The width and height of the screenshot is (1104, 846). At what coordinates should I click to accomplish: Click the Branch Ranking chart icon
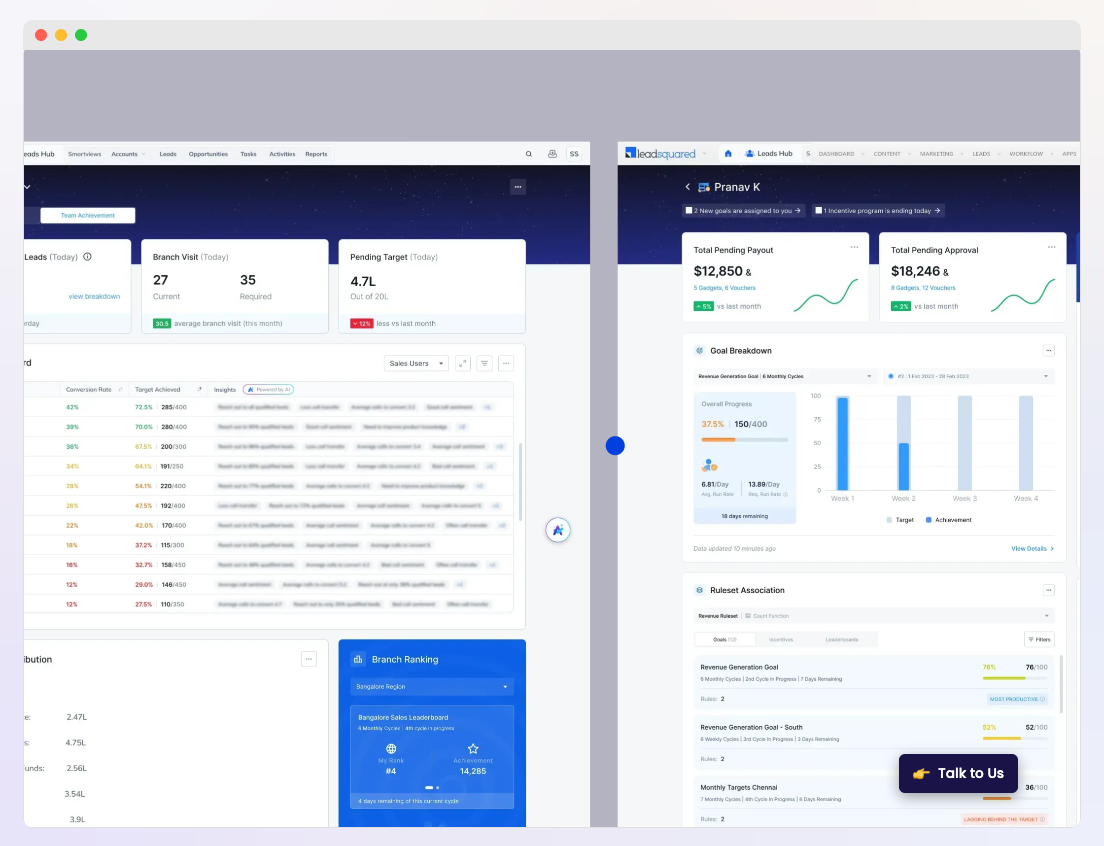(357, 659)
